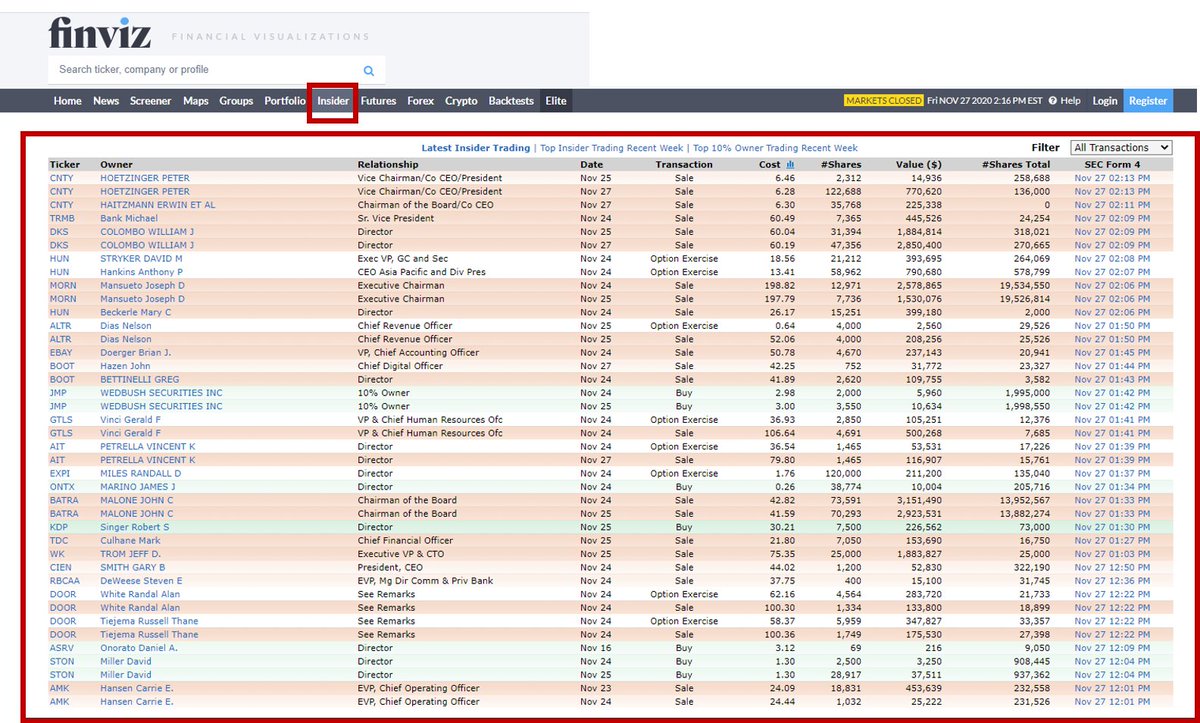Screen dimensions: 1200x723
Task: Open the Crypto page
Action: [461, 101]
